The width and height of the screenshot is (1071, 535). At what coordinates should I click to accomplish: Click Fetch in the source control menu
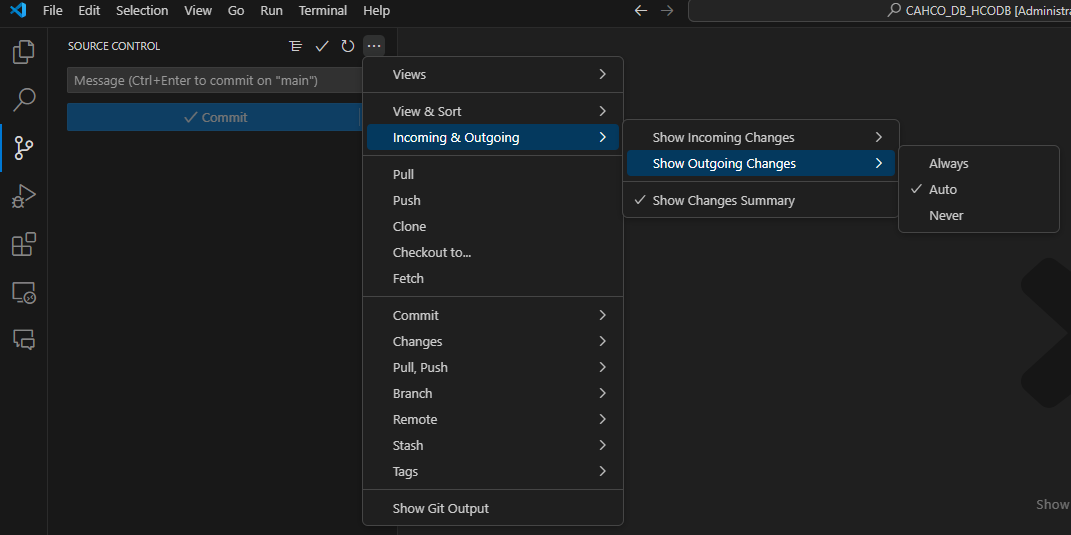tap(408, 278)
